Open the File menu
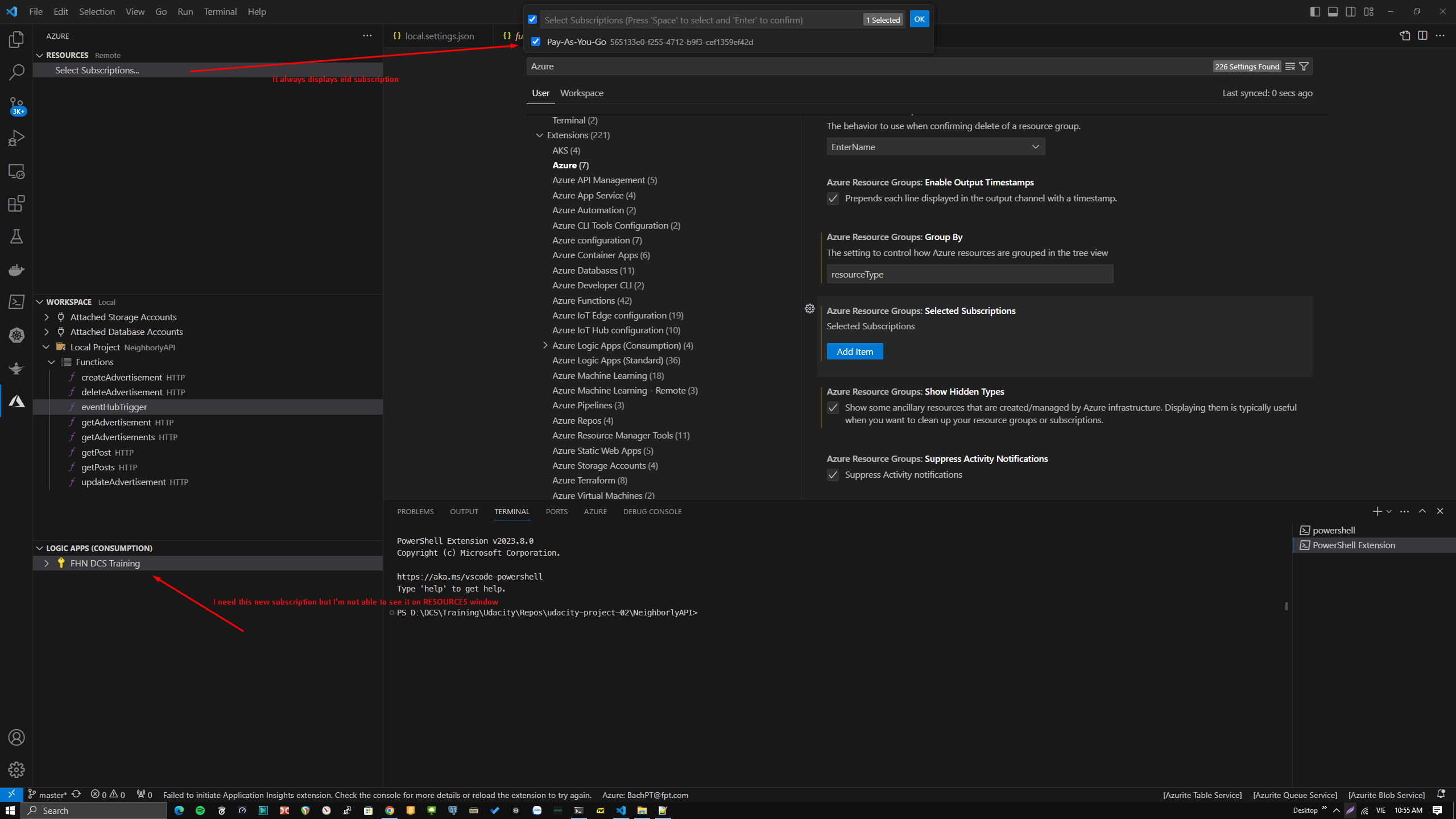The height and width of the screenshot is (819, 1456). pos(36,11)
